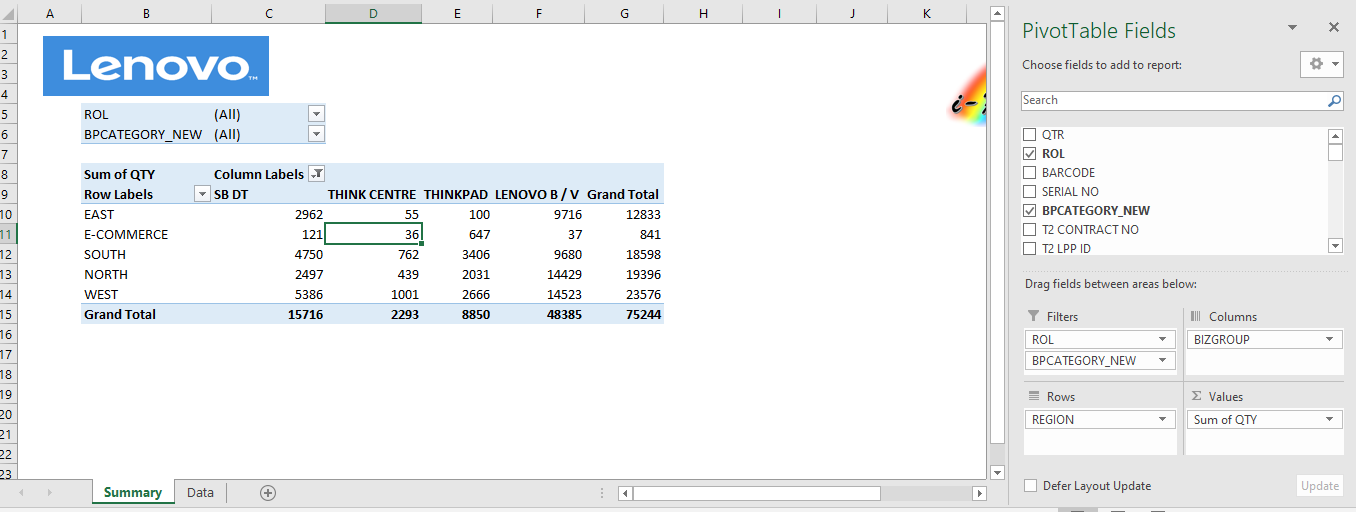This screenshot has width=1356, height=512.
Task: Expand the Row Labels dropdown
Action: pos(202,194)
